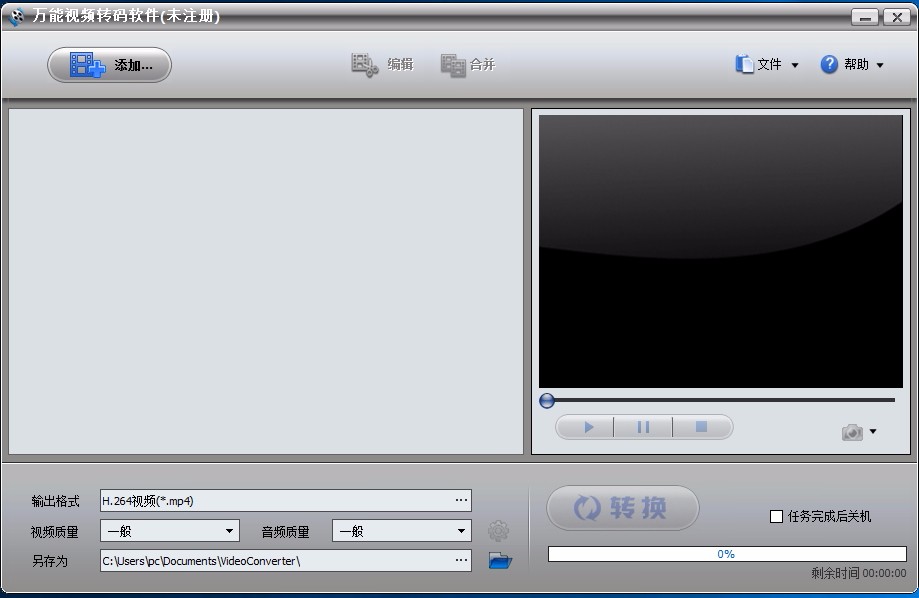The height and width of the screenshot is (598, 919).
Task: Select the Merge videos tool
Action: coord(468,65)
